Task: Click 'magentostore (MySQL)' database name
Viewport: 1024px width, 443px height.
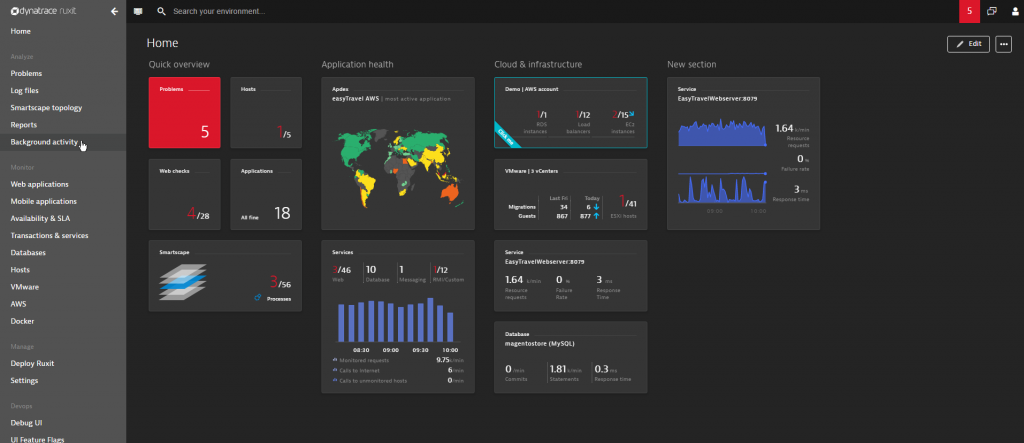Action: (x=539, y=343)
